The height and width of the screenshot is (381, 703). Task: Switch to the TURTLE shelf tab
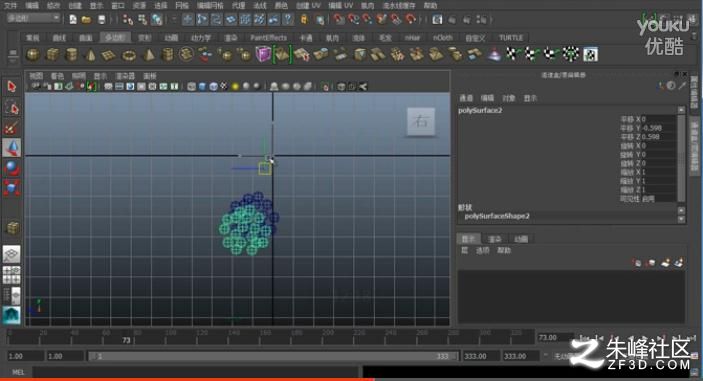coord(511,38)
